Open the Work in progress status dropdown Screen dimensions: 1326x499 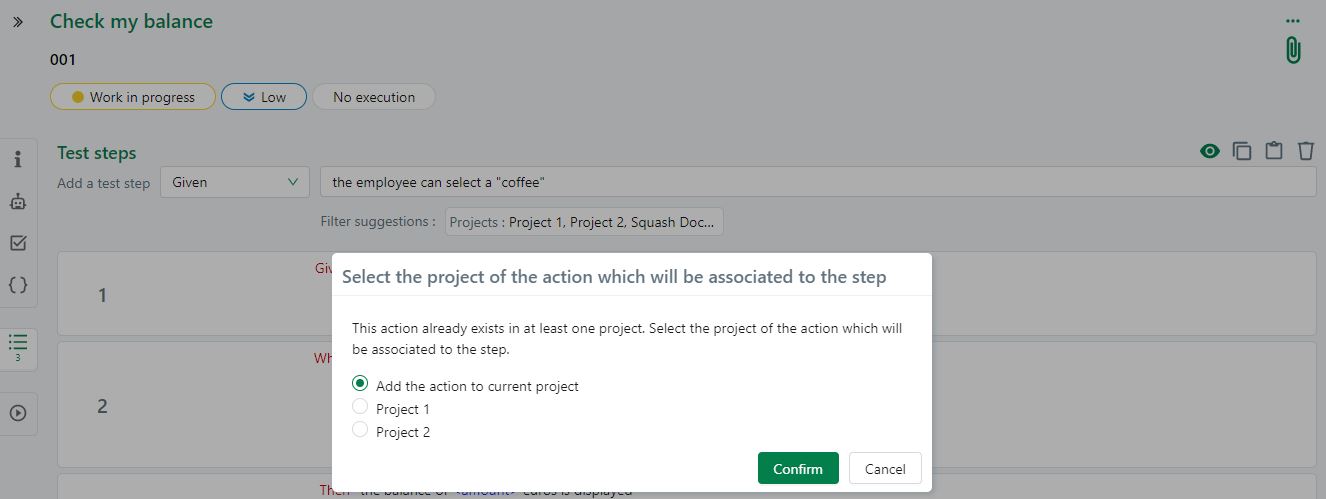pyautogui.click(x=132, y=97)
